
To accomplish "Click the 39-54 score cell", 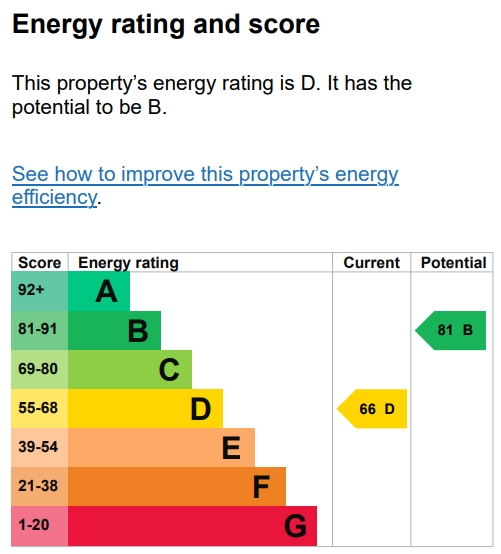I will click(40, 448).
